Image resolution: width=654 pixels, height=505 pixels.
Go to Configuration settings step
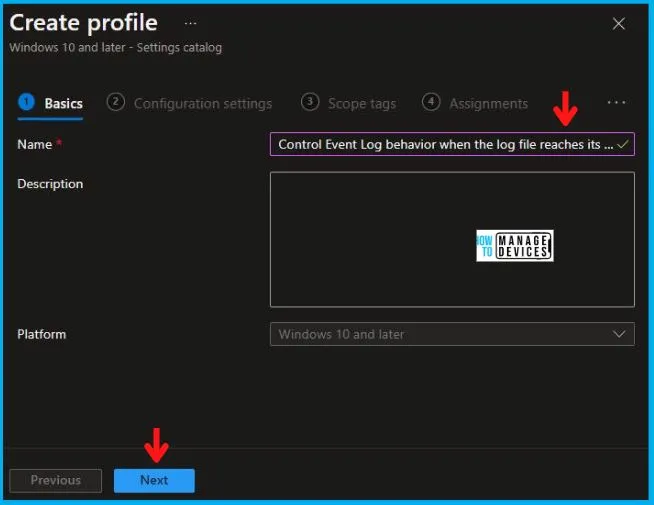tap(189, 103)
